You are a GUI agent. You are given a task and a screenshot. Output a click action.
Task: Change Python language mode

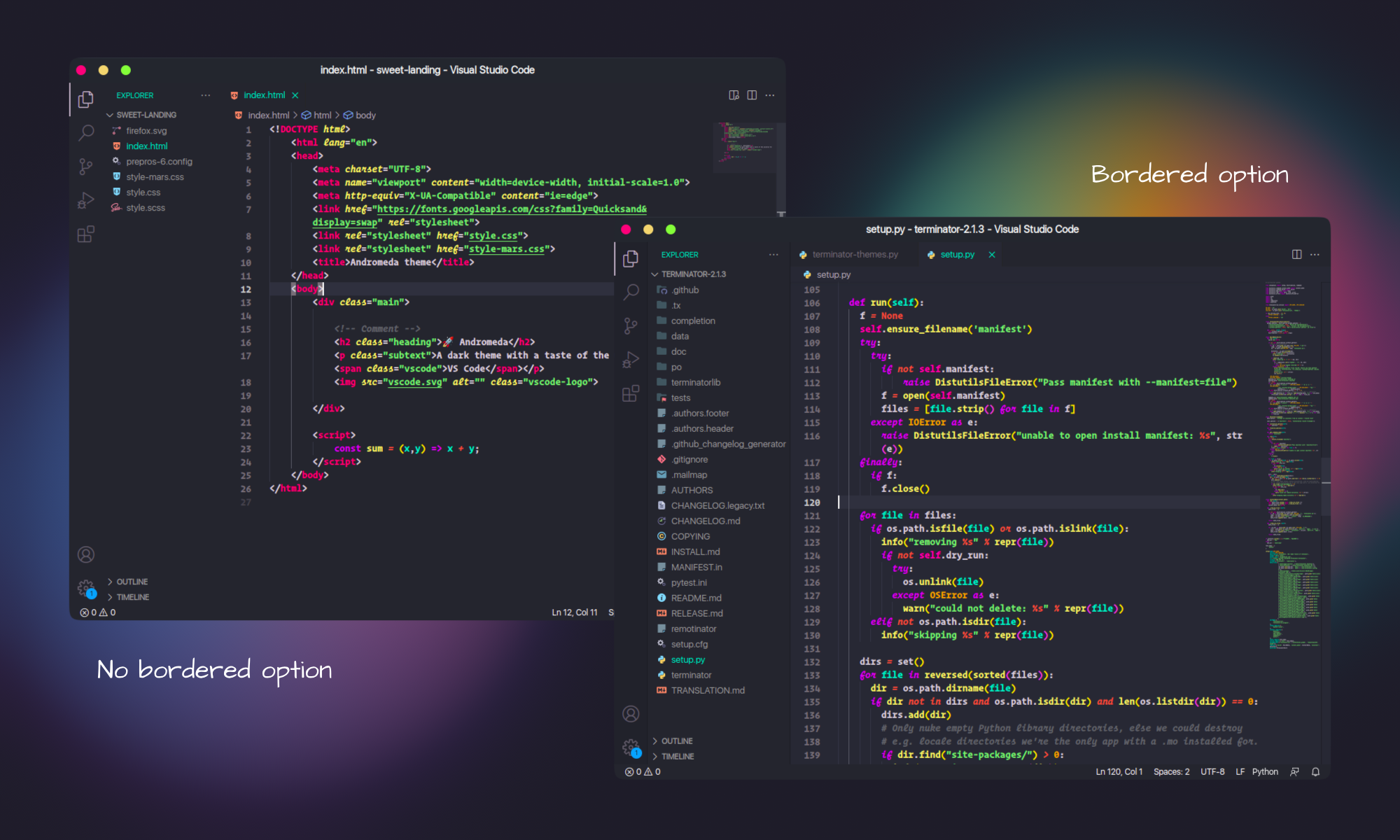[x=1265, y=771]
